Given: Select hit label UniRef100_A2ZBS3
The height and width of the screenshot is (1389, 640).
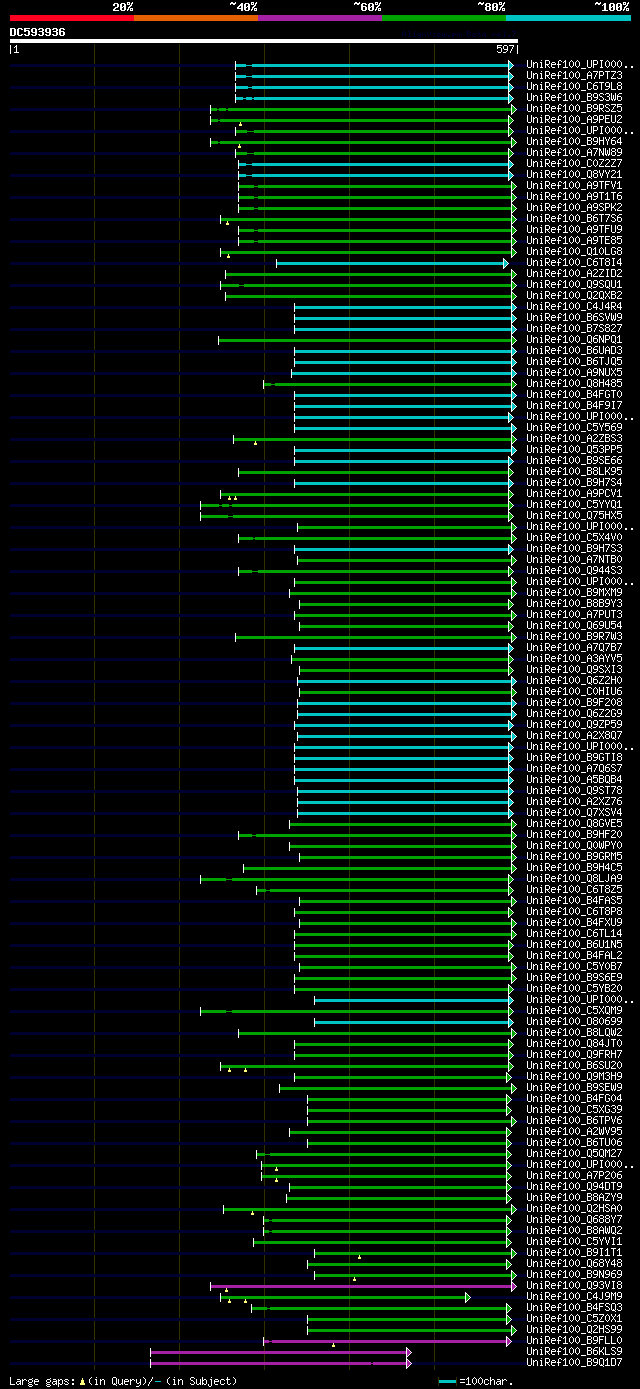Looking at the screenshot, I should (x=575, y=438).
